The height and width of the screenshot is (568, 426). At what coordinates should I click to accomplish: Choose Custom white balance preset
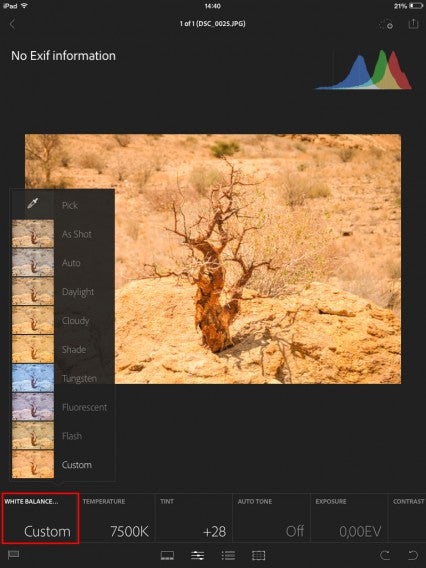(63, 464)
